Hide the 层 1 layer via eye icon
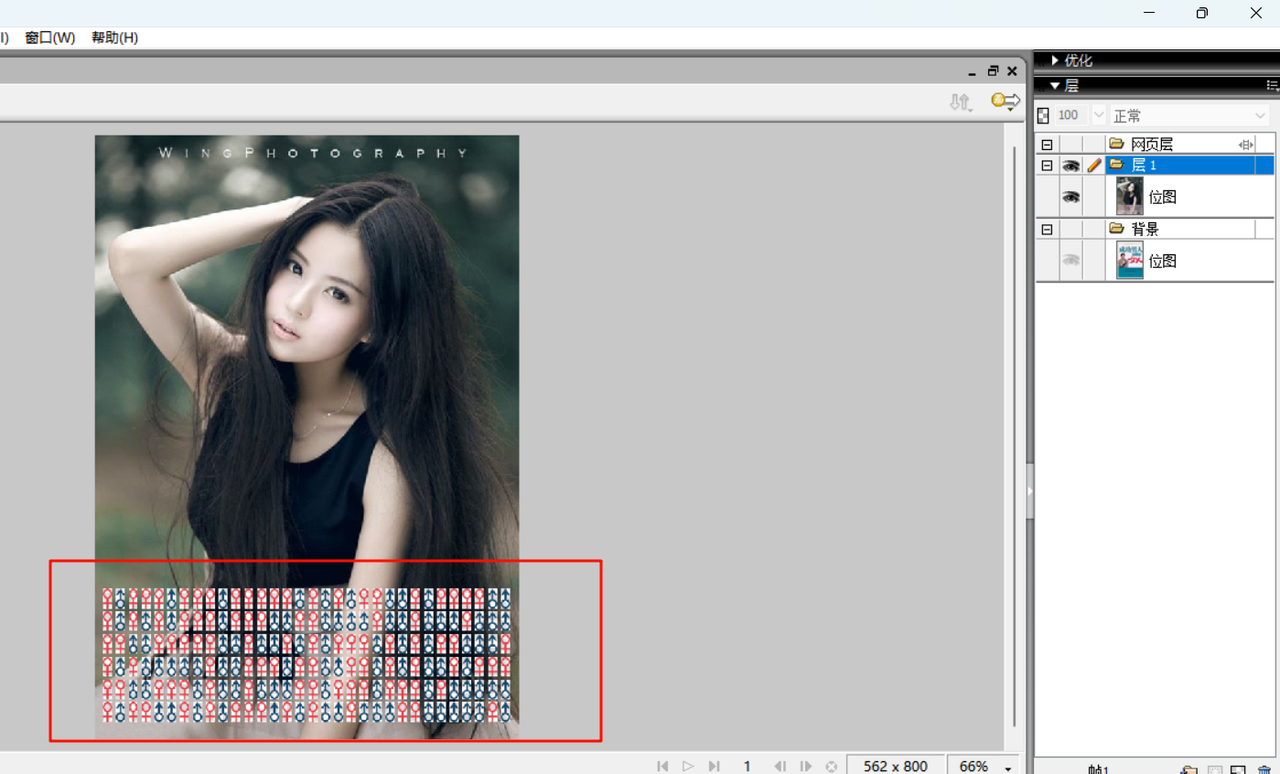This screenshot has height=774, width=1280. tap(1071, 165)
